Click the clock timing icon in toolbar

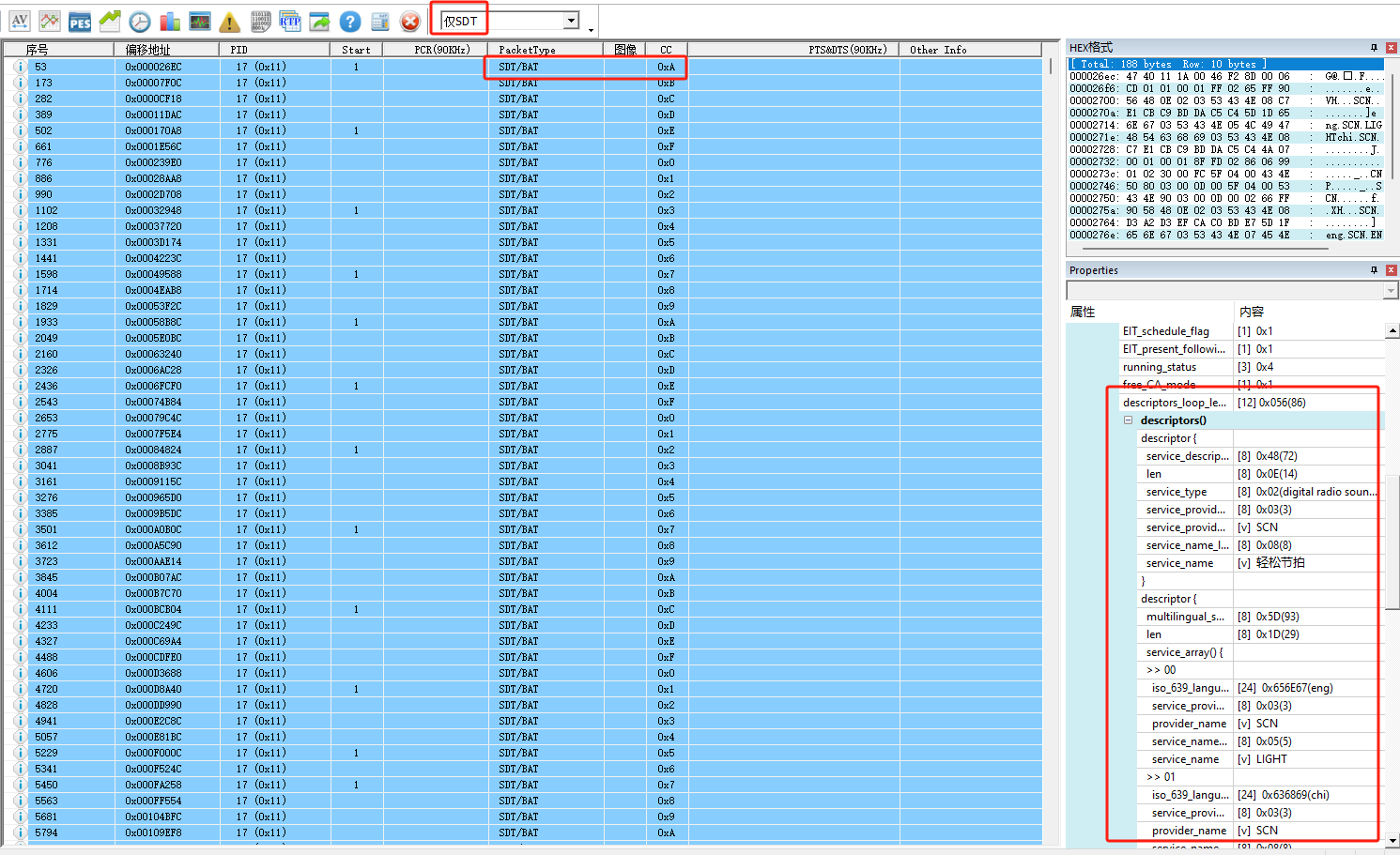point(140,21)
